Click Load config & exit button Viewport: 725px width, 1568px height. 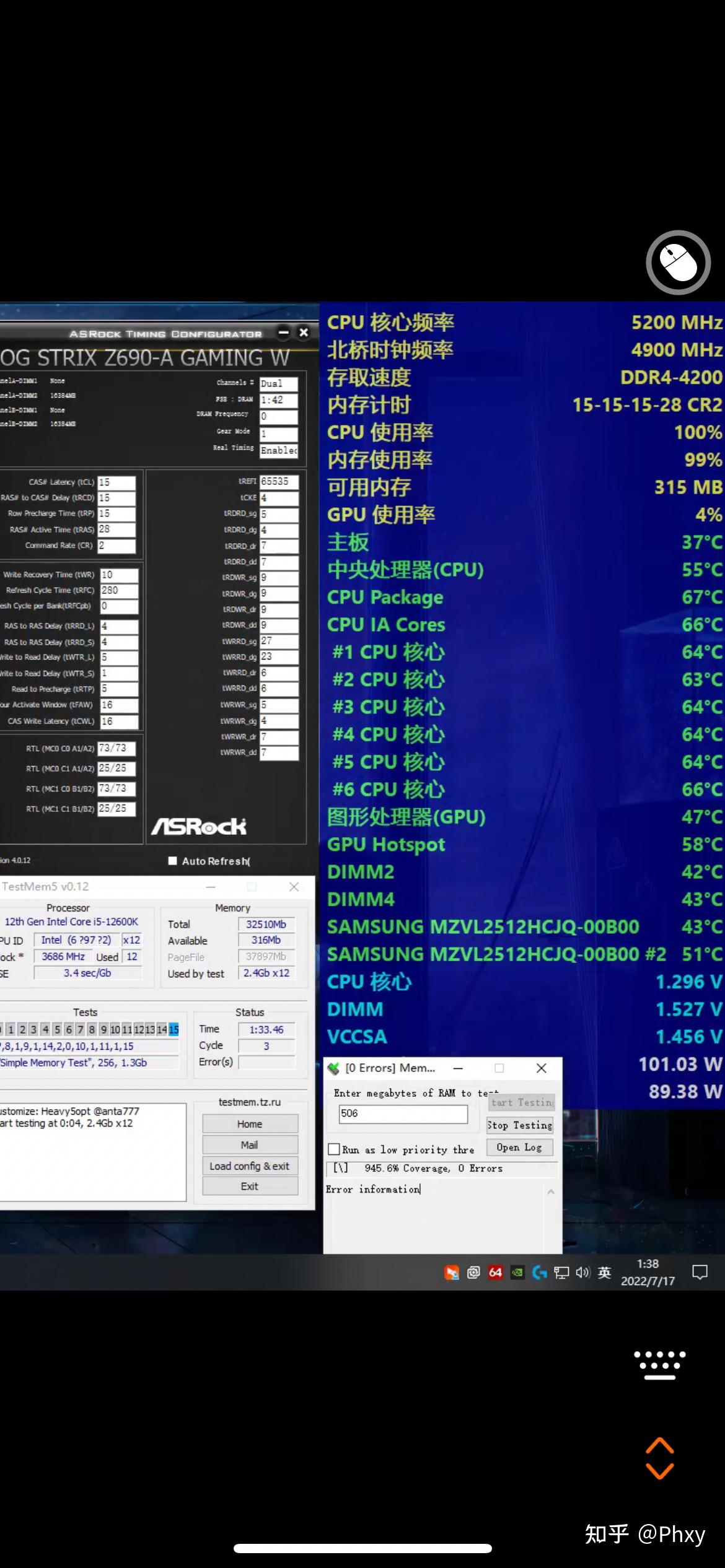[250, 1166]
